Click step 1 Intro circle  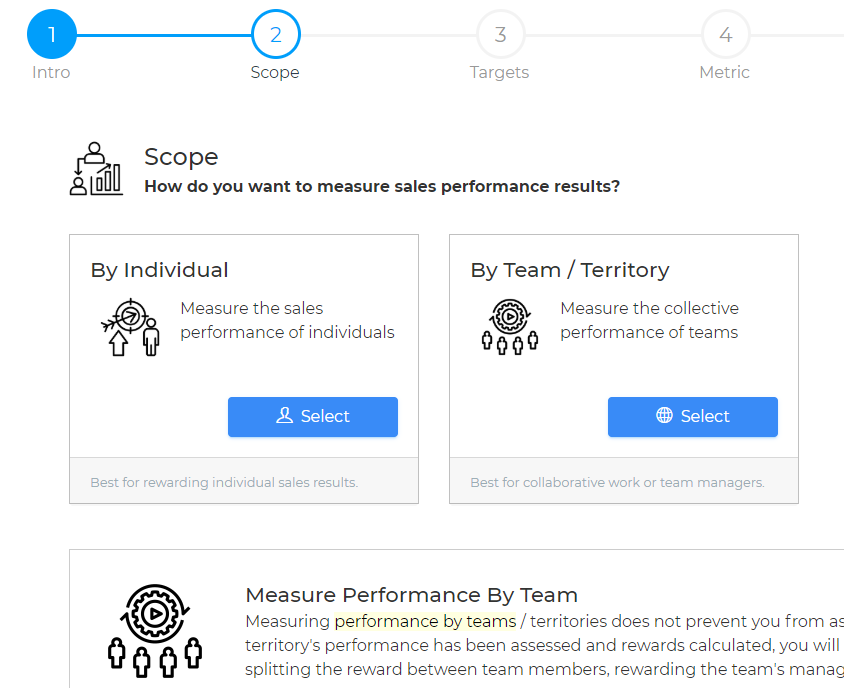pyautogui.click(x=51, y=35)
